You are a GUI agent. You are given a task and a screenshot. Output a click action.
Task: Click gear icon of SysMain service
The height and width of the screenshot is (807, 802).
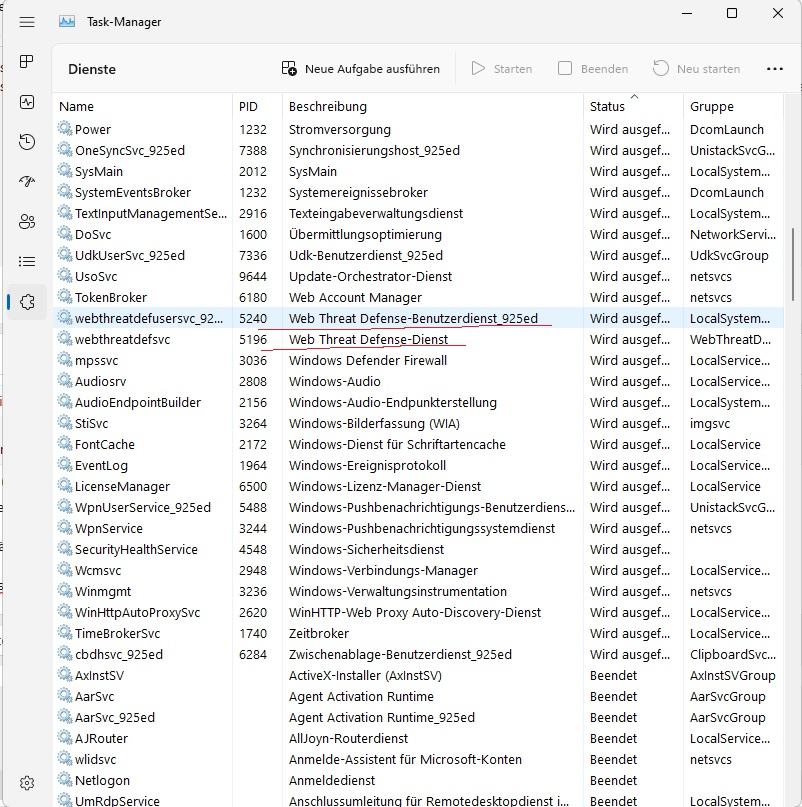(65, 170)
